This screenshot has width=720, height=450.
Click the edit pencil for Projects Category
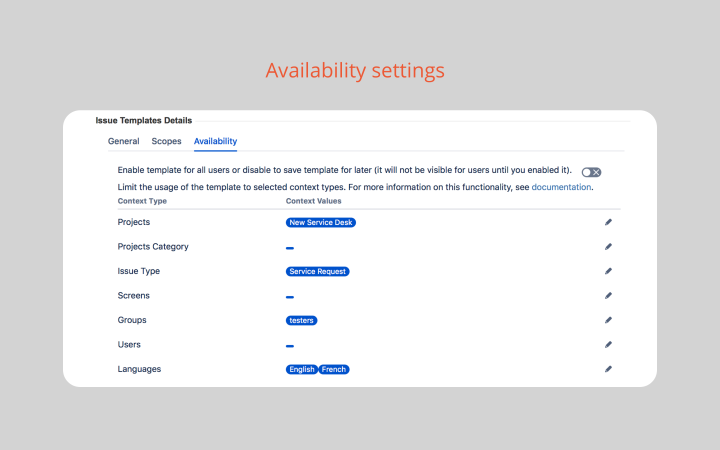pos(608,247)
